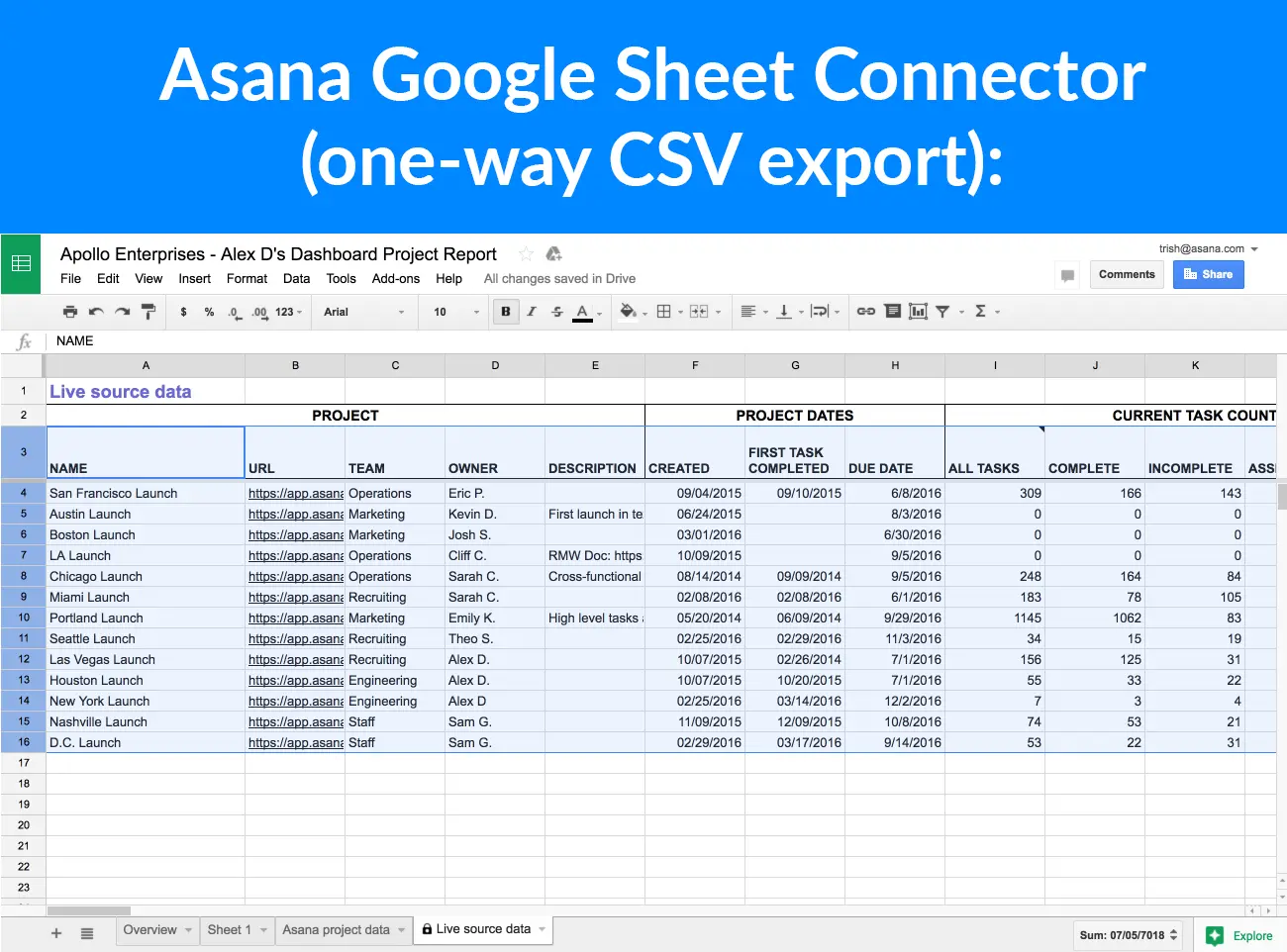Screen dimensions: 1287x952
Task: Toggle strikethrough formatting
Action: 557,312
